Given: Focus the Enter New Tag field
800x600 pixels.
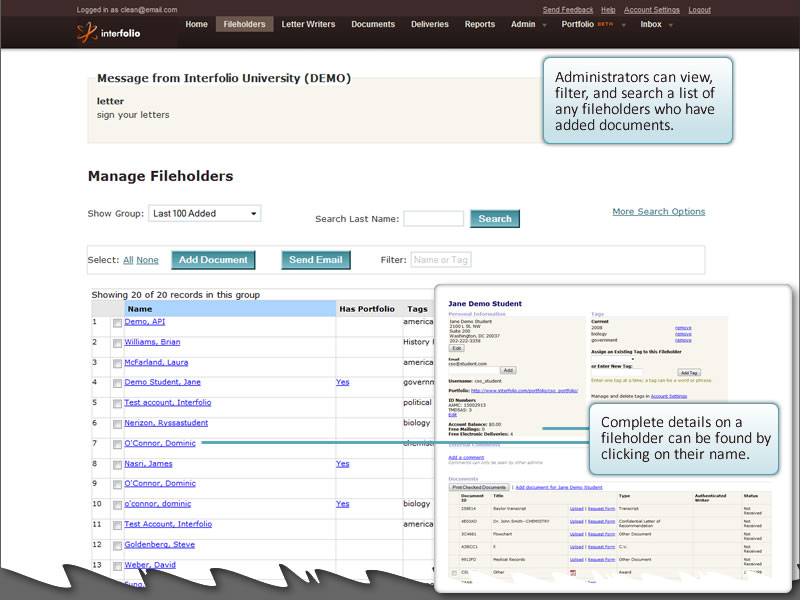Looking at the screenshot, I should (x=617, y=372).
